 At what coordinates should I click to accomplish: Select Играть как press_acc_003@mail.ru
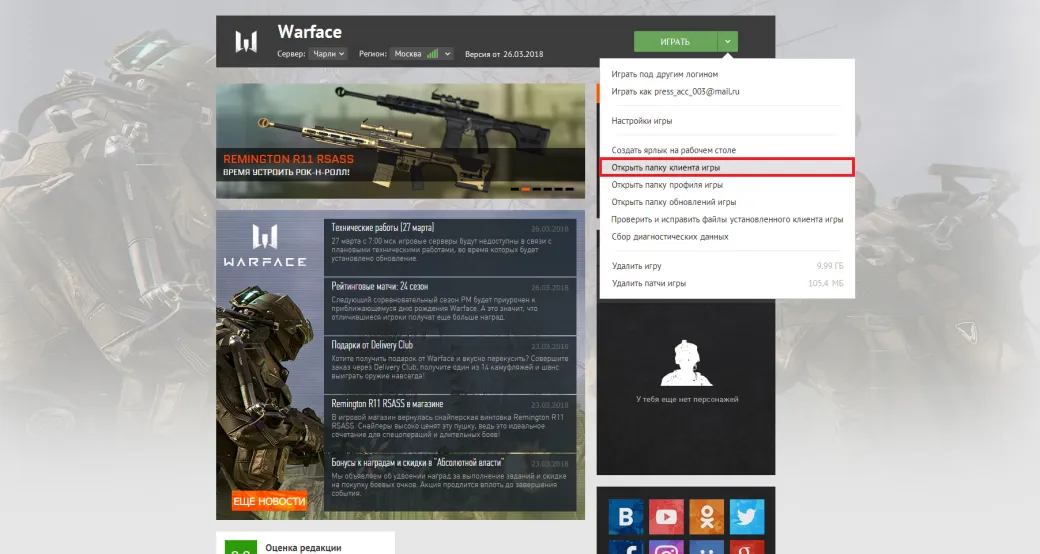[x=675, y=92]
